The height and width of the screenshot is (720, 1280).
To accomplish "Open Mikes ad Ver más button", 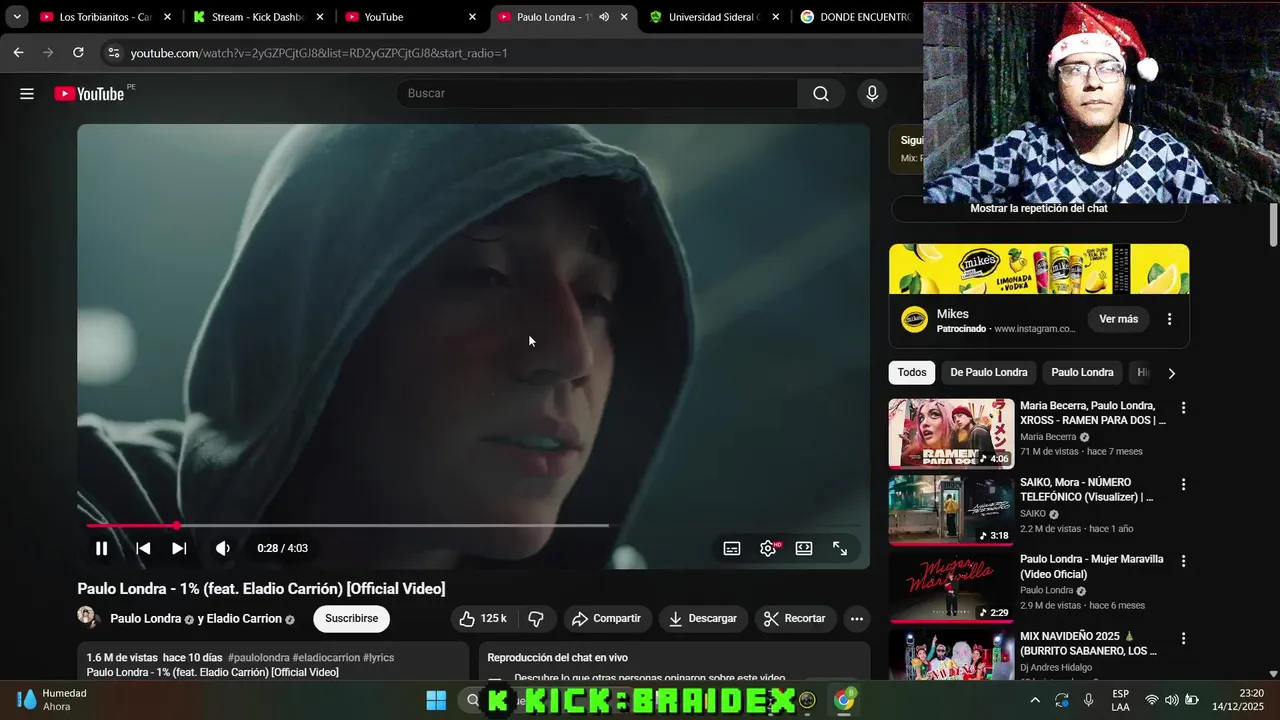I will tap(1118, 319).
